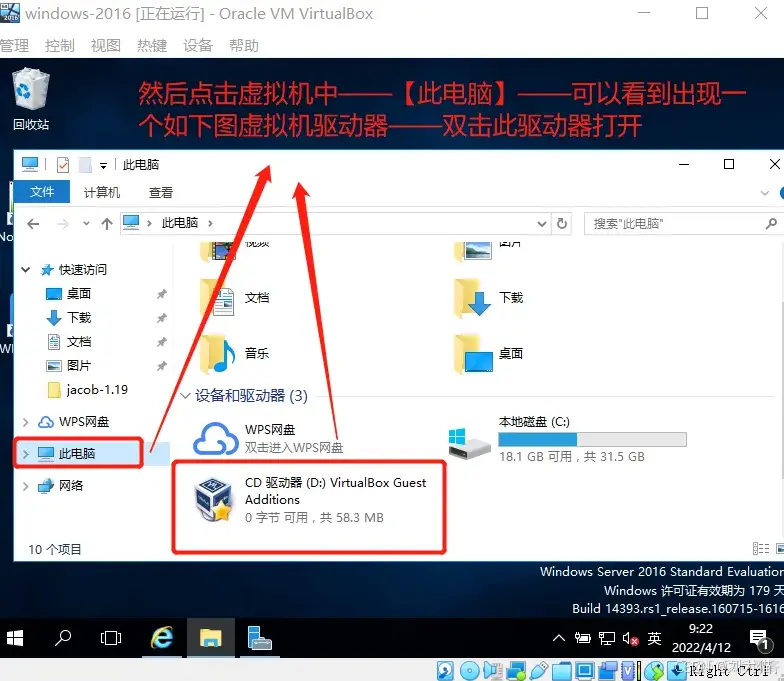The height and width of the screenshot is (681, 784).
Task: Collapse the 快速访问 tree node
Action: [26, 270]
